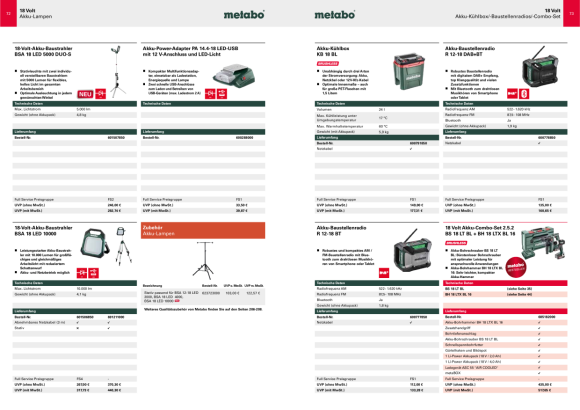Viewport: 580px width, 410px height.
Task: Click the R 12-18 BT radio image
Action: click(412, 251)
